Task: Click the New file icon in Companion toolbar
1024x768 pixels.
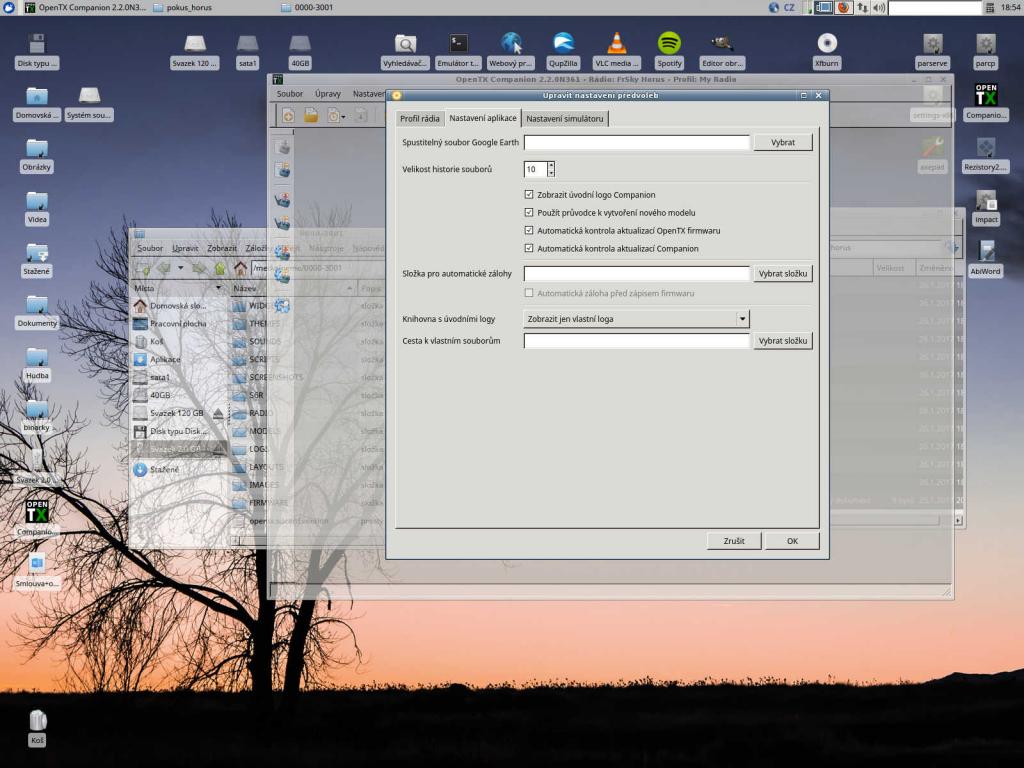Action: (288, 116)
